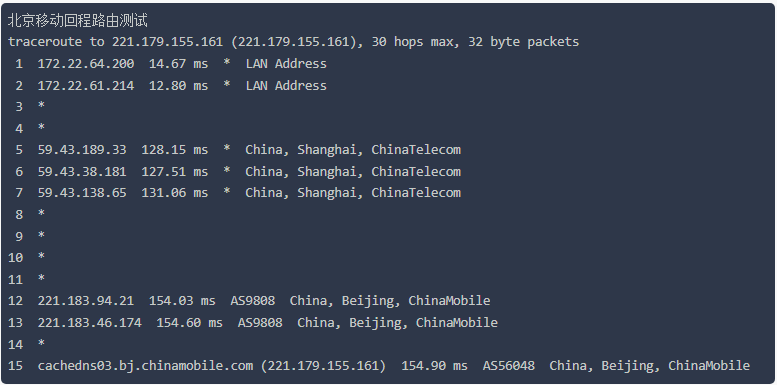Click the 154.60 ms latency value

coord(190,323)
